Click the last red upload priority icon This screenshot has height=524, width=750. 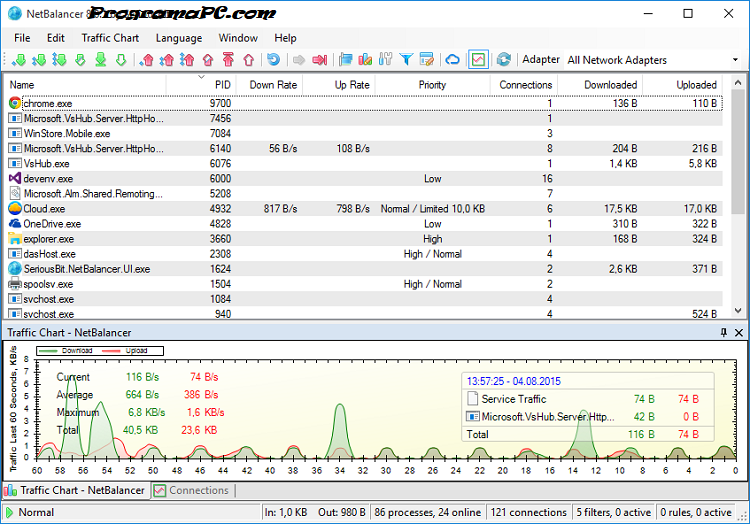248,60
